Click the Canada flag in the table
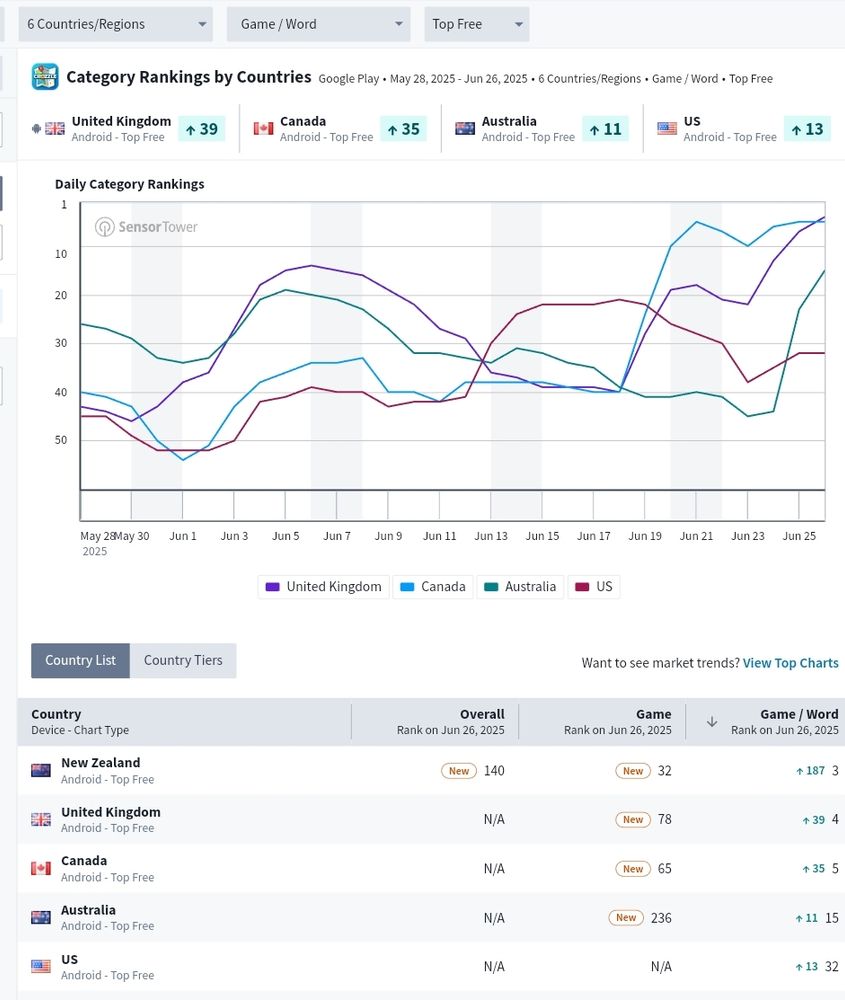The height and width of the screenshot is (1000, 845). [41, 869]
